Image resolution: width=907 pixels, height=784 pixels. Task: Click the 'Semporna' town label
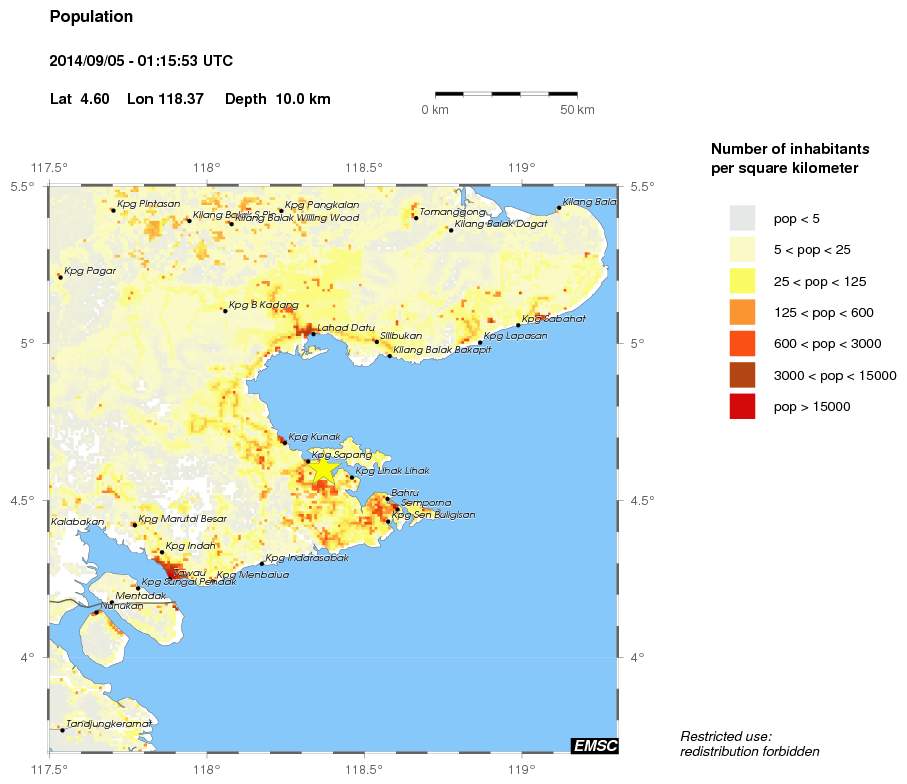426,503
